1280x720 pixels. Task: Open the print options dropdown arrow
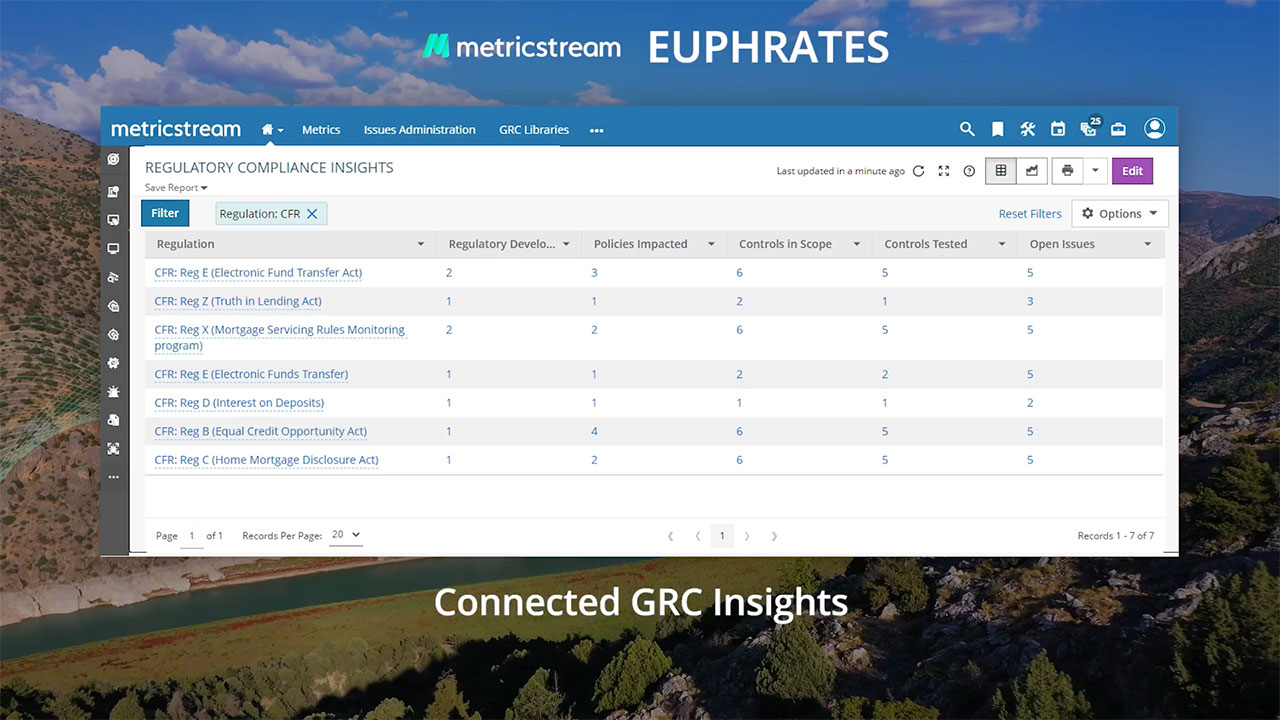tap(1095, 171)
